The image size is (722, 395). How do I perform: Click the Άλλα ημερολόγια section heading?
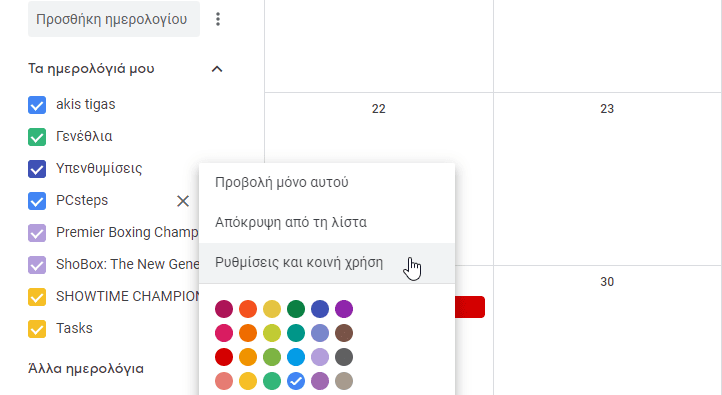click(x=86, y=369)
